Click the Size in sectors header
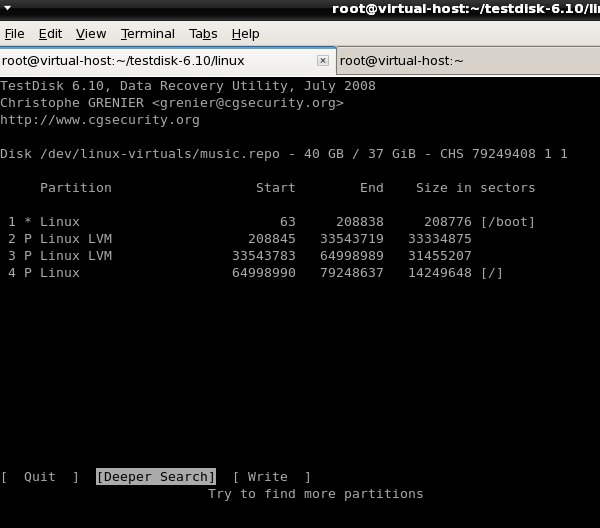Screen dimensions: 600x528 476,188
